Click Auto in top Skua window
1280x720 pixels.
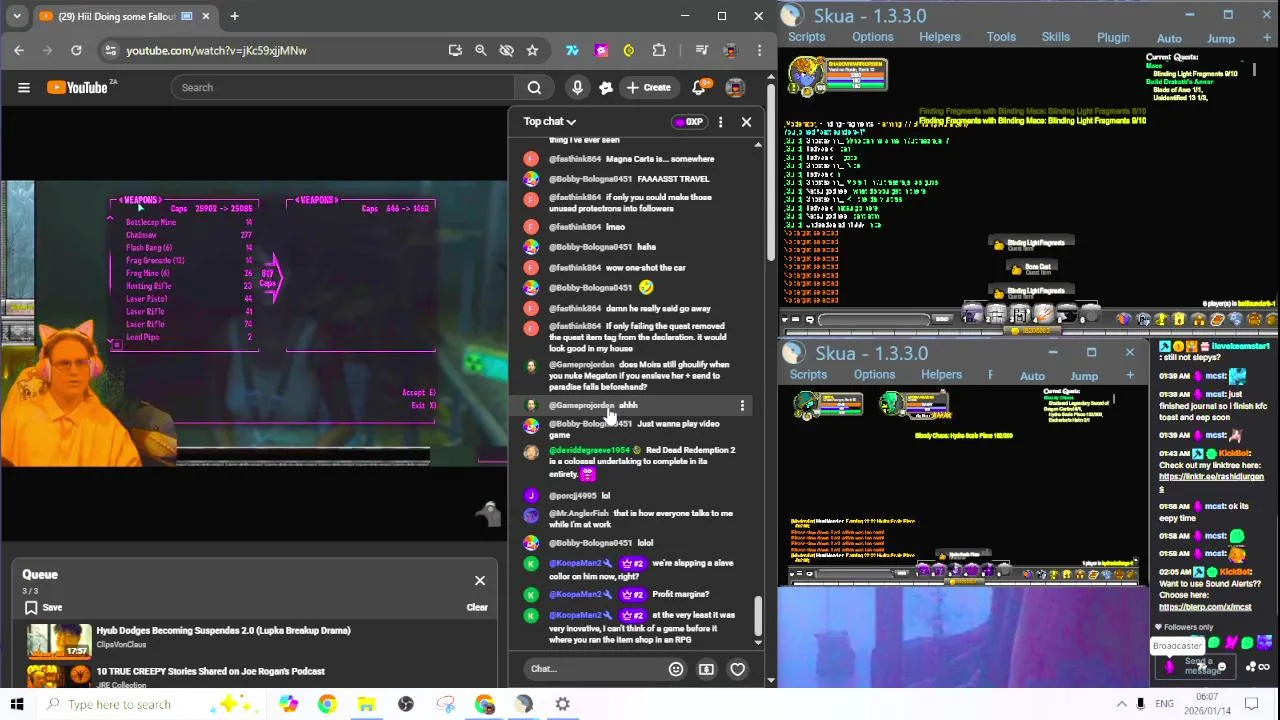pos(1169,39)
